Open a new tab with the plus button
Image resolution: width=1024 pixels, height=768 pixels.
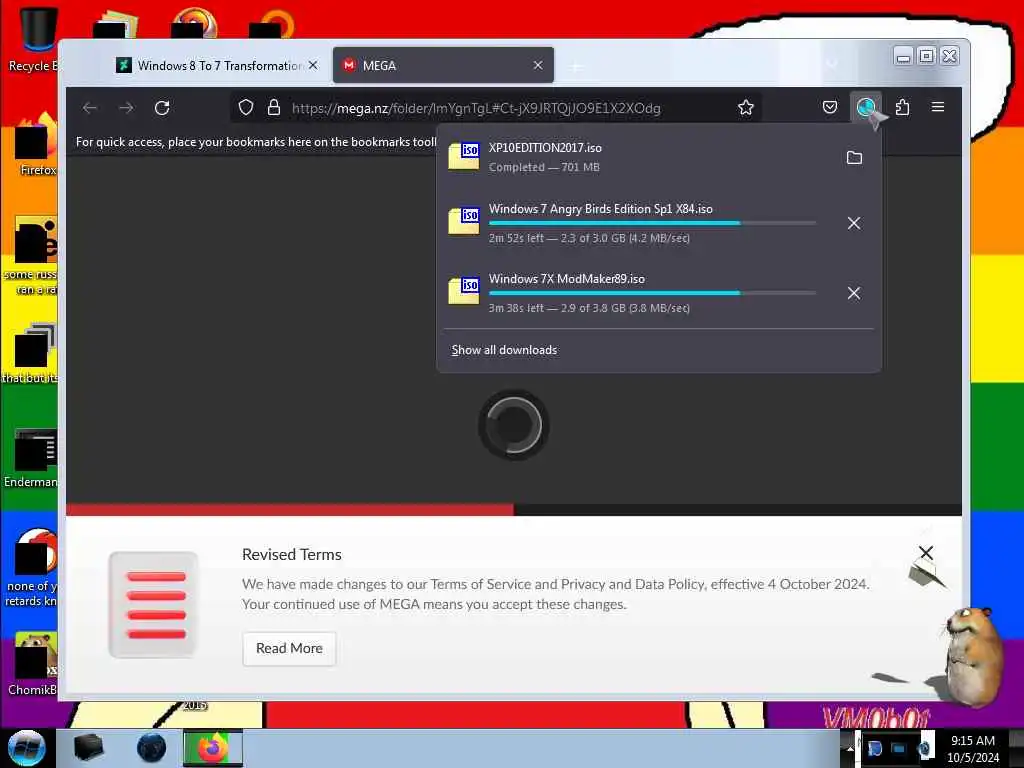click(575, 66)
